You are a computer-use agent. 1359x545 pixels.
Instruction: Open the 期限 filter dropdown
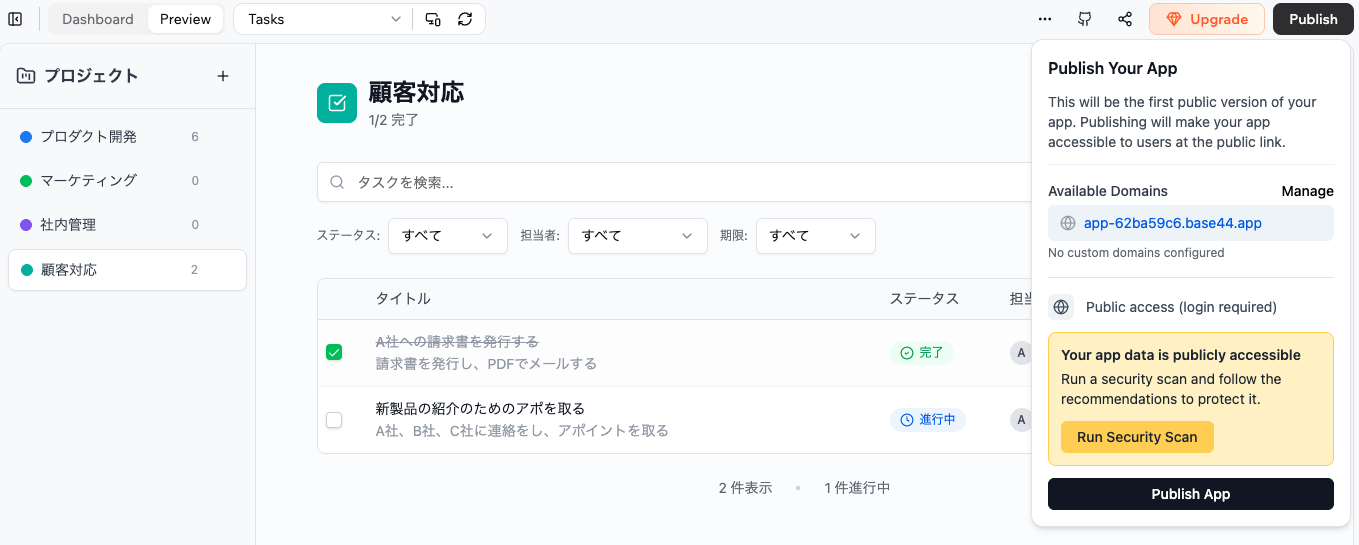coord(815,236)
